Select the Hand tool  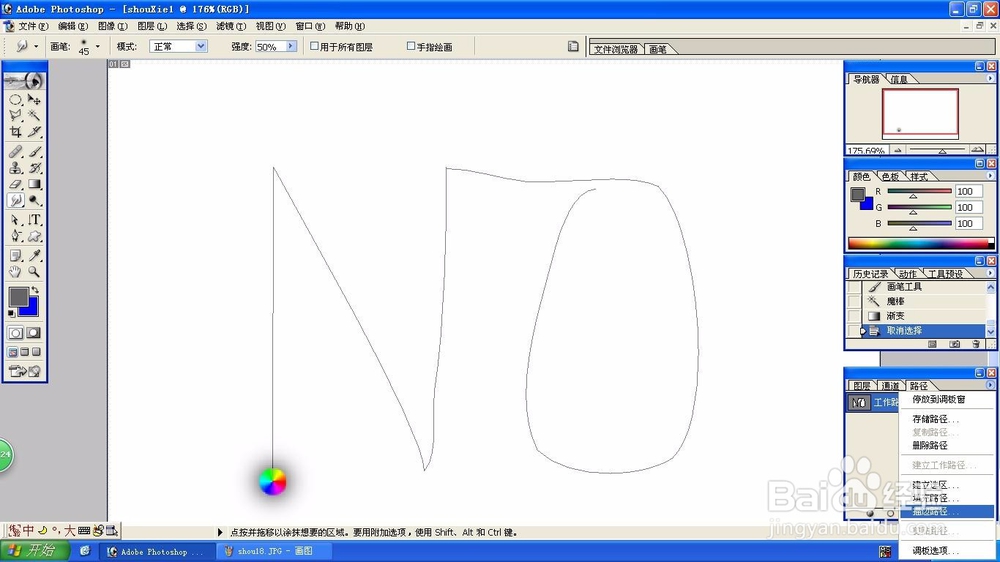pos(15,272)
